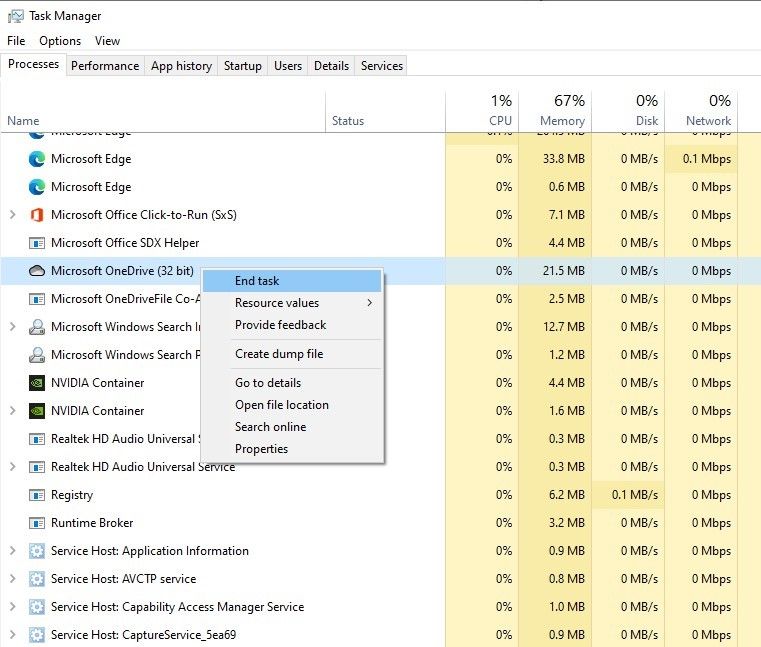Click the Microsoft Office SDX Helper icon
This screenshot has height=647, width=761.
(x=37, y=243)
